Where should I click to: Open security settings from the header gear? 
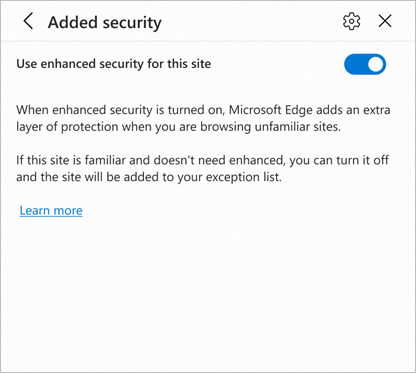pyautogui.click(x=352, y=22)
